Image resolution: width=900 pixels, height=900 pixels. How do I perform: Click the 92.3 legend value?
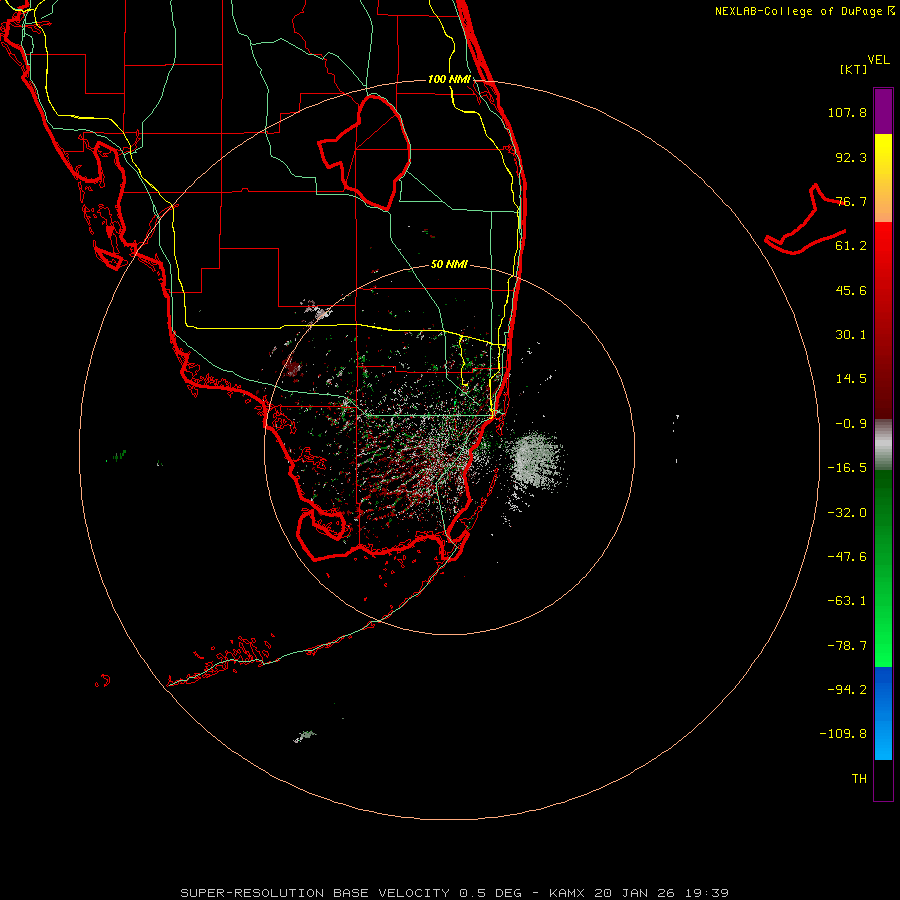851,157
